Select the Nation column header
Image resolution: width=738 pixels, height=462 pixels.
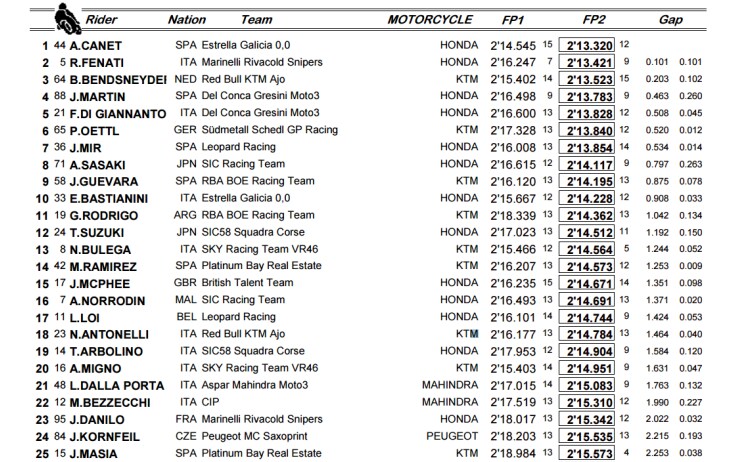(x=187, y=20)
